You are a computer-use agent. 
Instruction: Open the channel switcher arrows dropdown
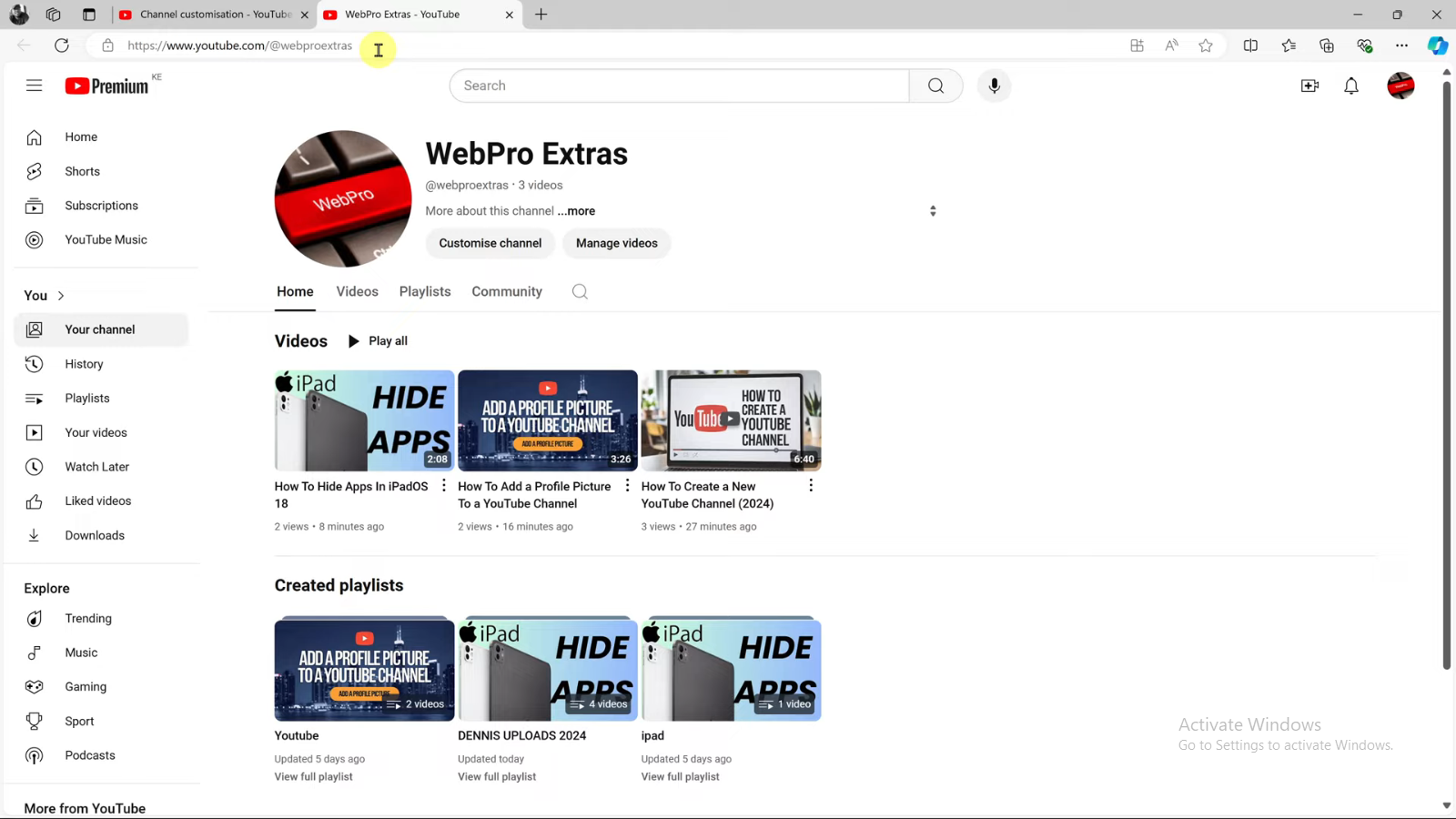[x=933, y=211]
